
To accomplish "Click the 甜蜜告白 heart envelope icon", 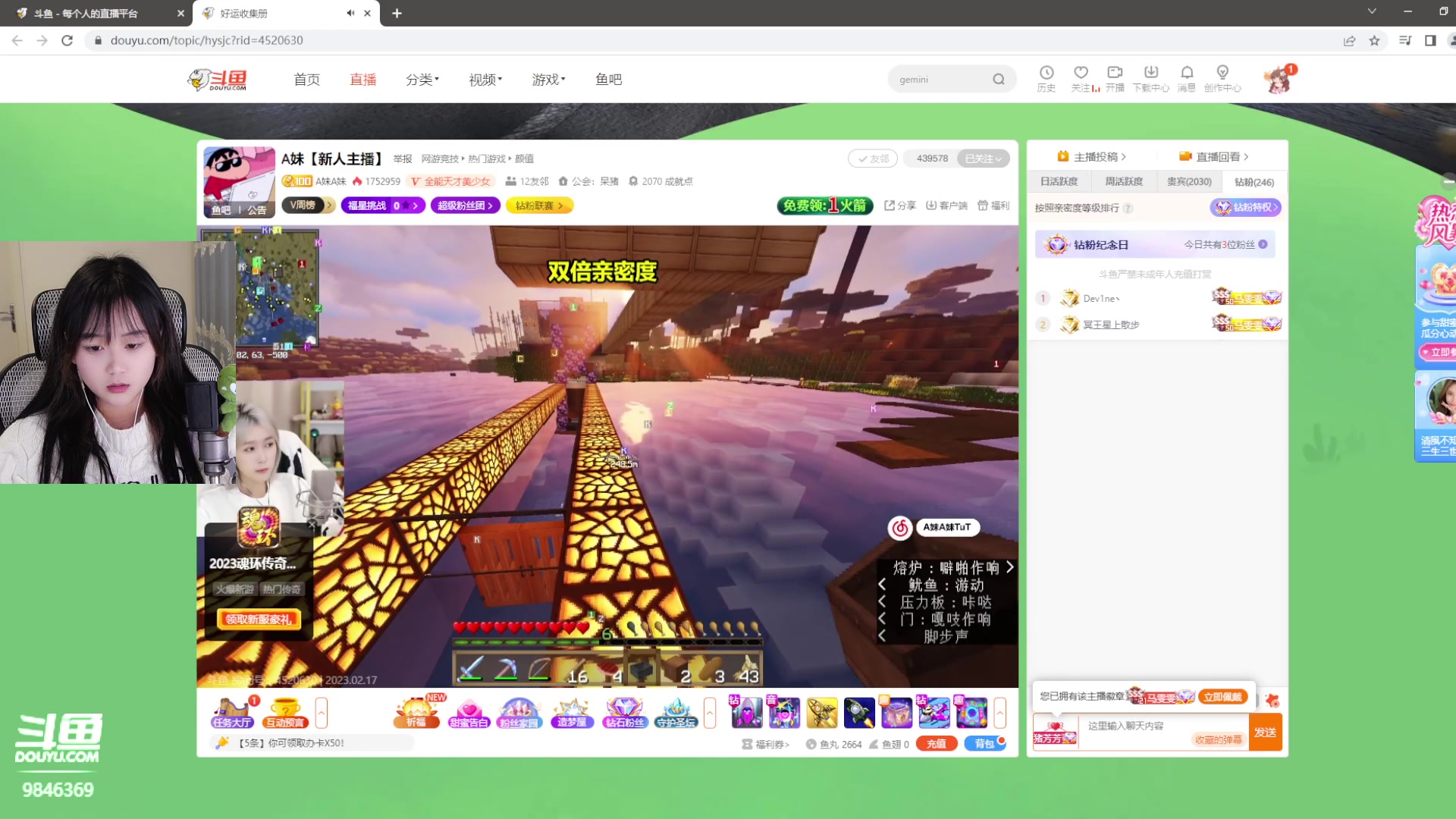I will [469, 713].
